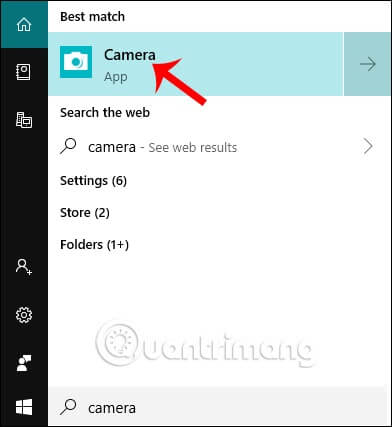Expand the Settings (6) category

pos(93,181)
